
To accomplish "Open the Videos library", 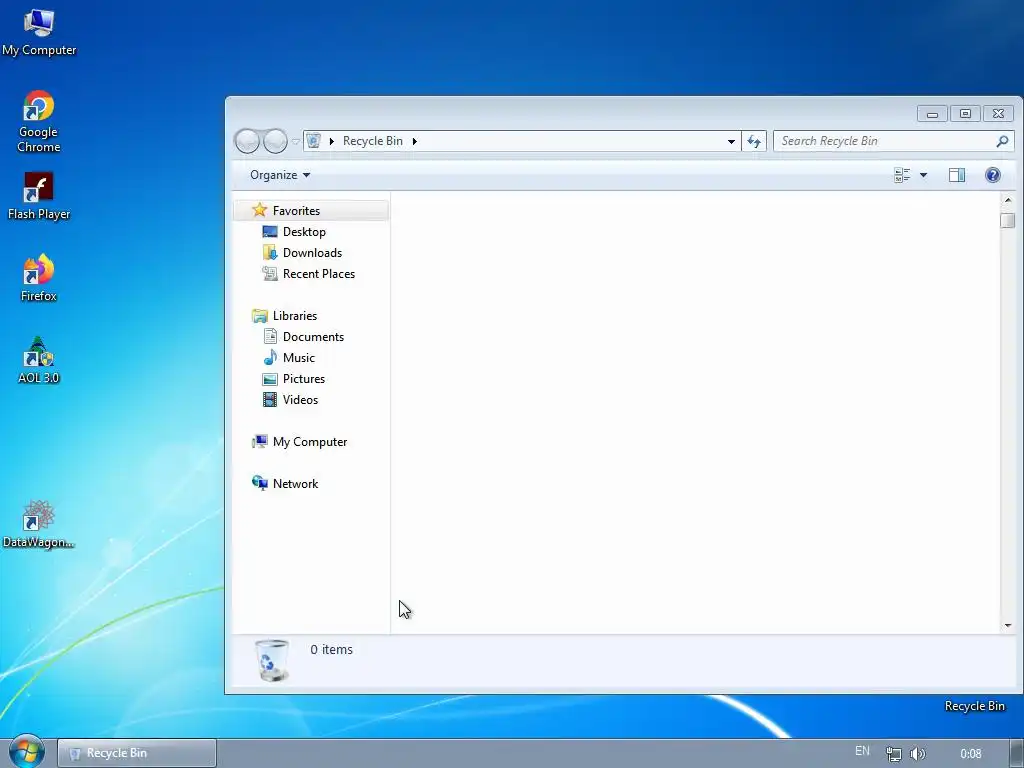I will point(300,400).
